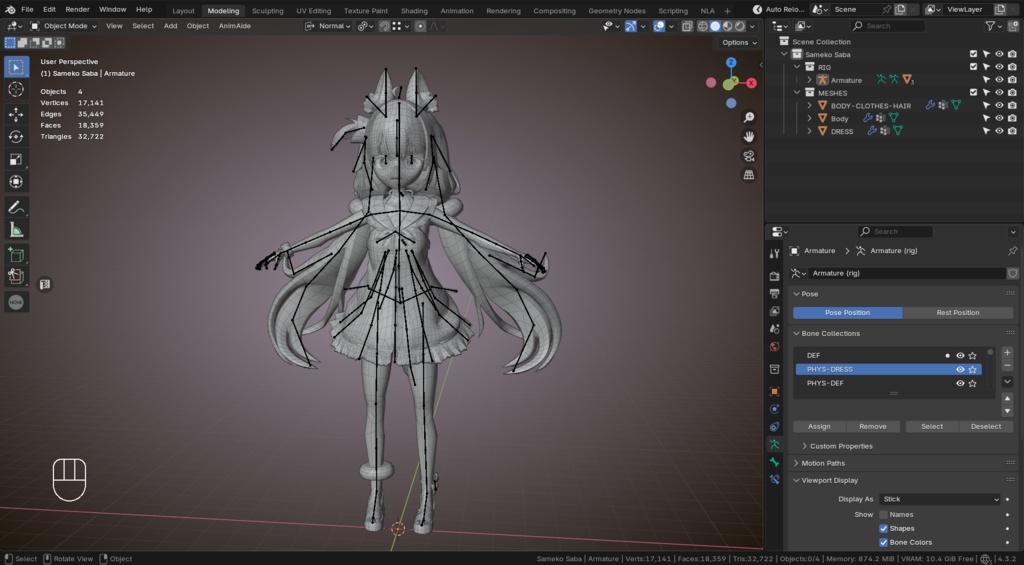Open the World properties tab
1024x565 pixels.
click(775, 346)
